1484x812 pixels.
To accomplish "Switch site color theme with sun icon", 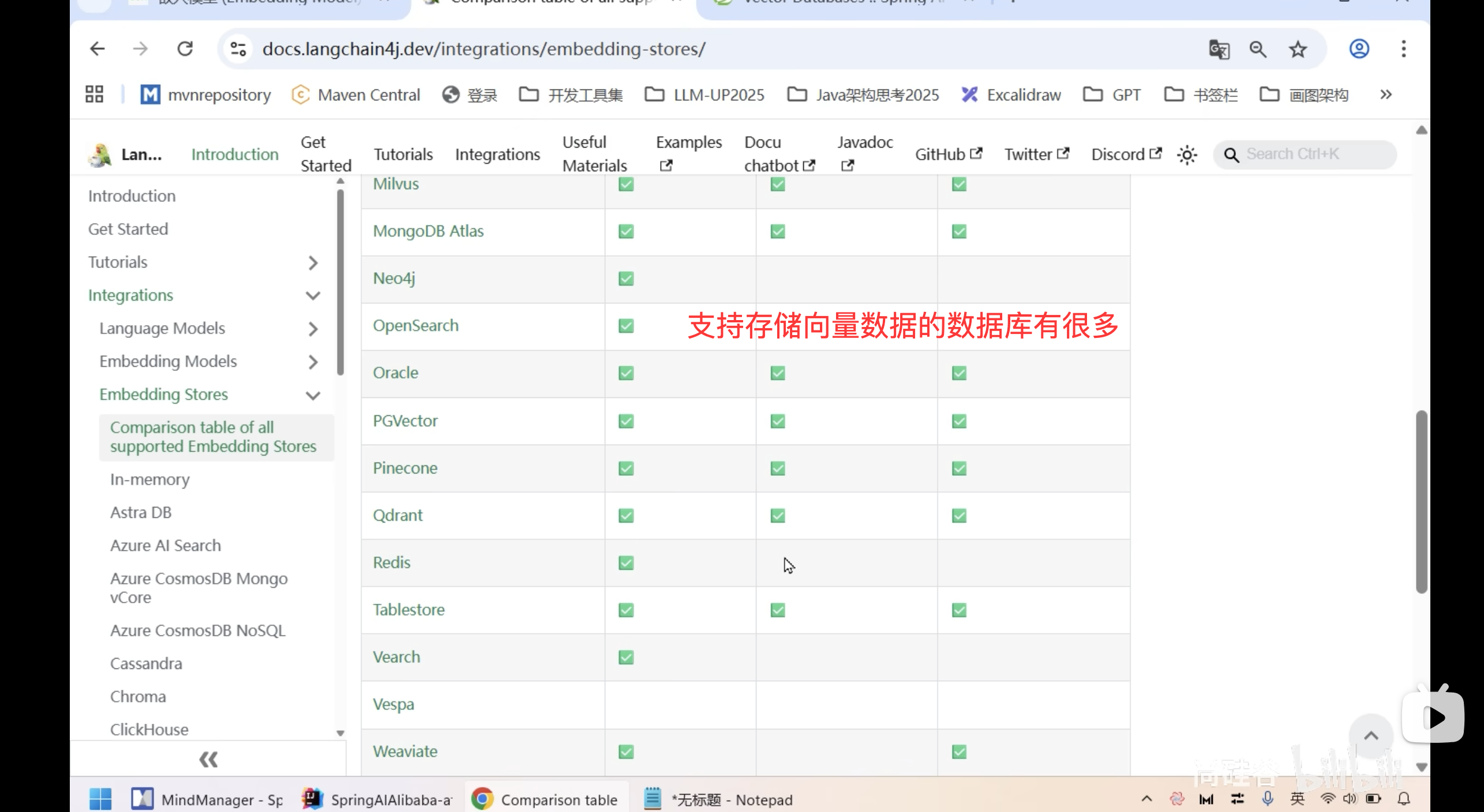I will click(x=1187, y=155).
